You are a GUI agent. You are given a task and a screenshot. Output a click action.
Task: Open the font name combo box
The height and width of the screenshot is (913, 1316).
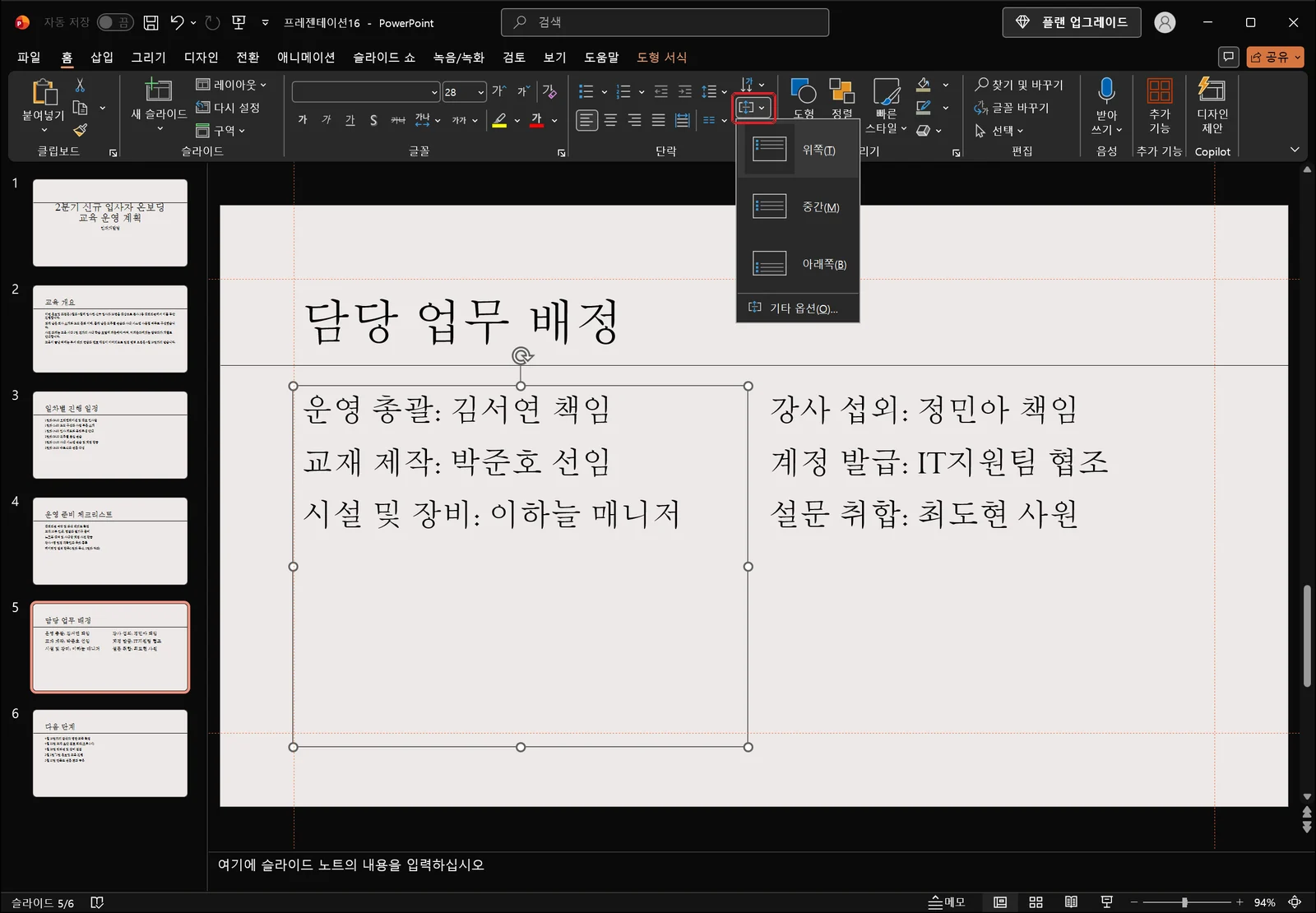click(366, 91)
